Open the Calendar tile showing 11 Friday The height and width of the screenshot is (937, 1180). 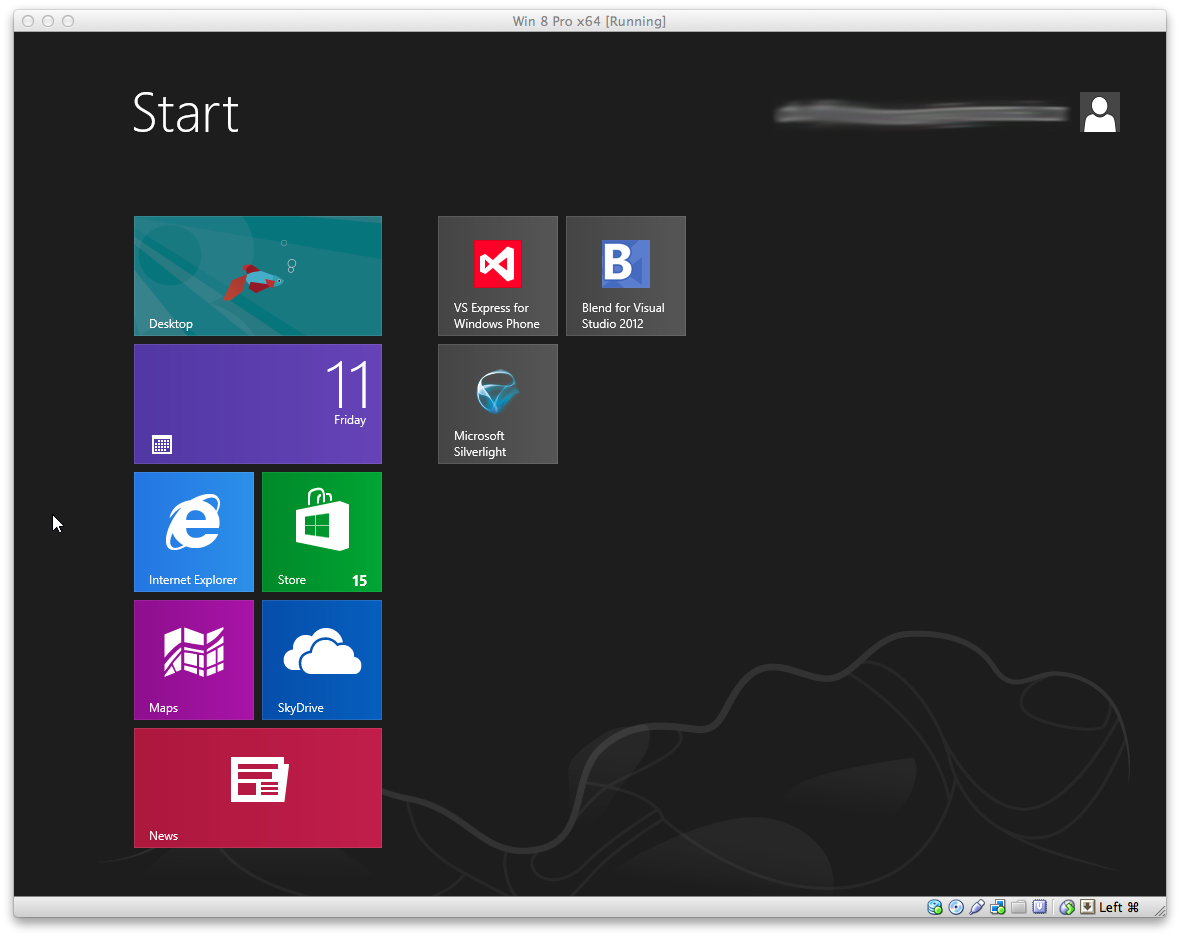pos(257,403)
